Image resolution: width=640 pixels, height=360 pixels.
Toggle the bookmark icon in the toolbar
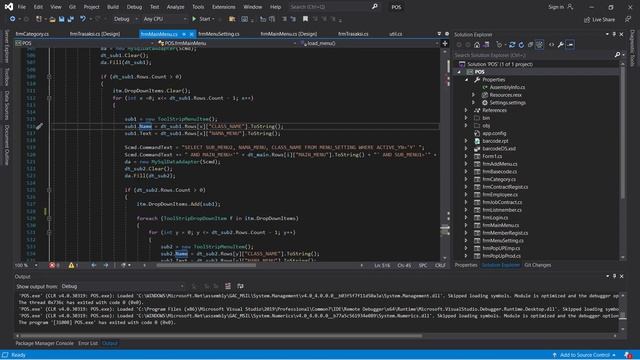(x=305, y=19)
